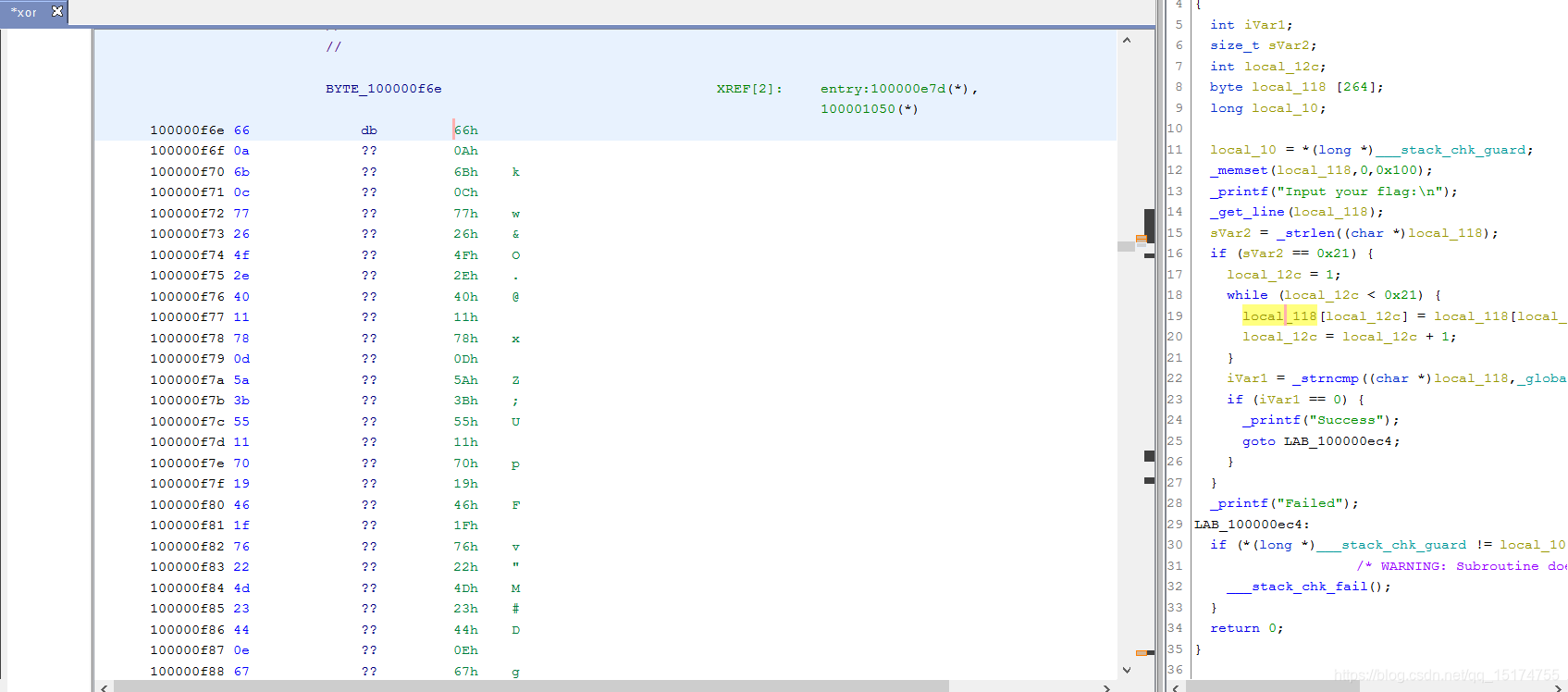
Task: Click the listing horizontal scrollbar right arrow
Action: point(1106,687)
